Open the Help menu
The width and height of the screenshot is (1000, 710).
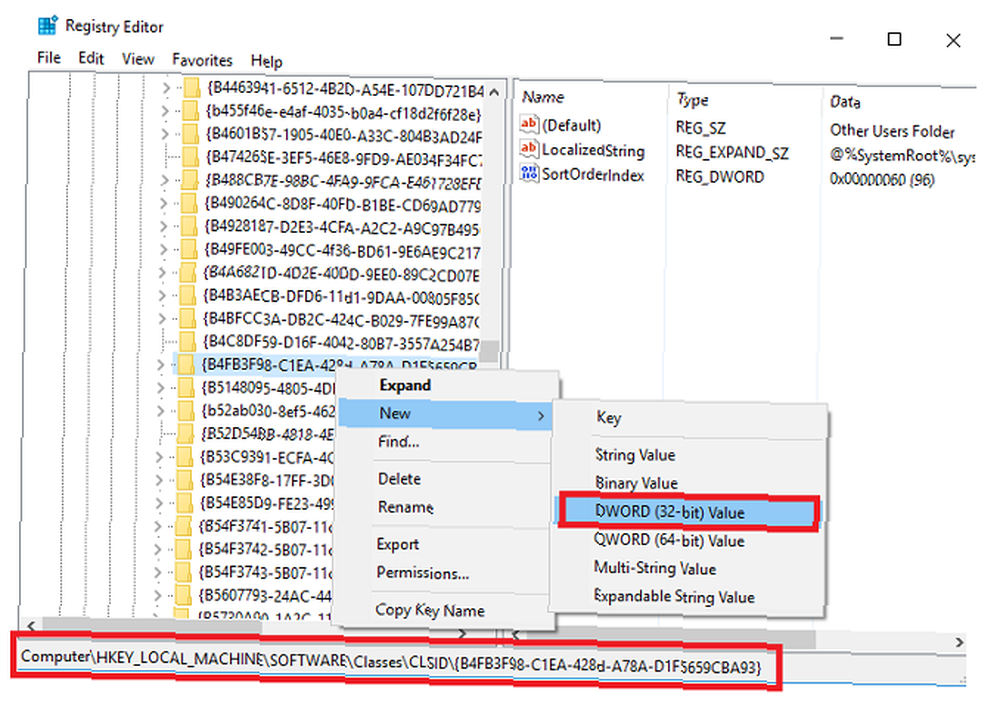[x=267, y=61]
